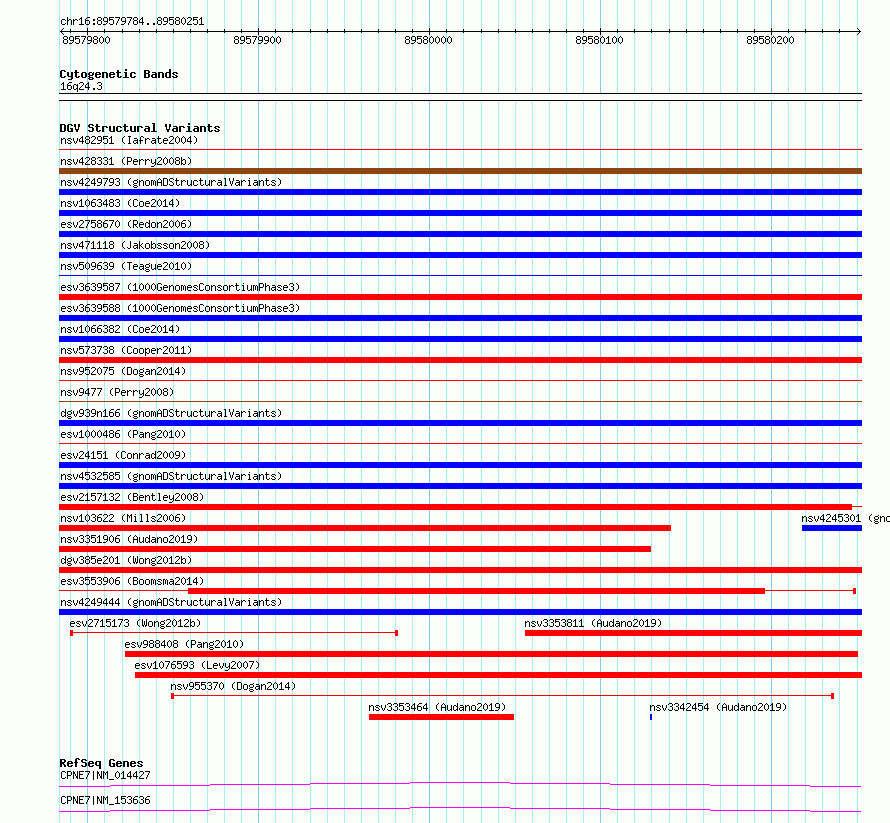Select red bar for esv3639587 1000Genomes variant

[460, 297]
